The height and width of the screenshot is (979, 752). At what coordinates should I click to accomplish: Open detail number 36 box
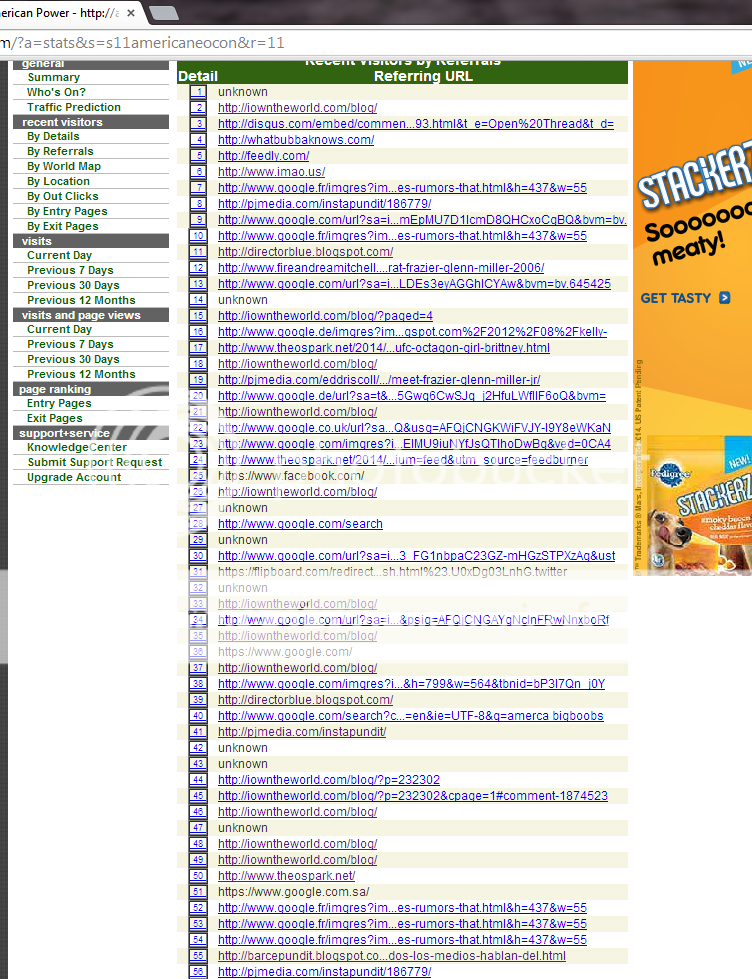[199, 652]
